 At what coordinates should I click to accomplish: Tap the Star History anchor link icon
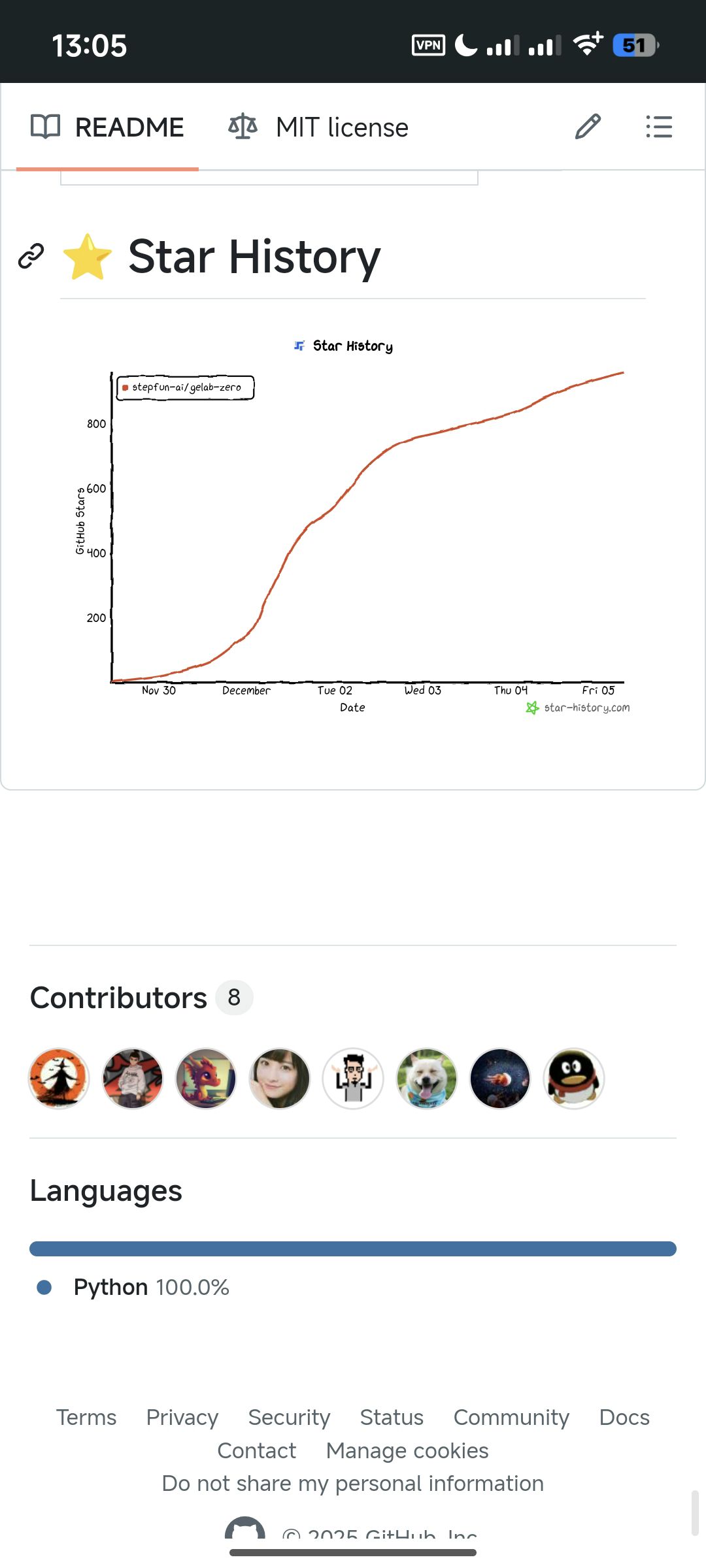(31, 256)
